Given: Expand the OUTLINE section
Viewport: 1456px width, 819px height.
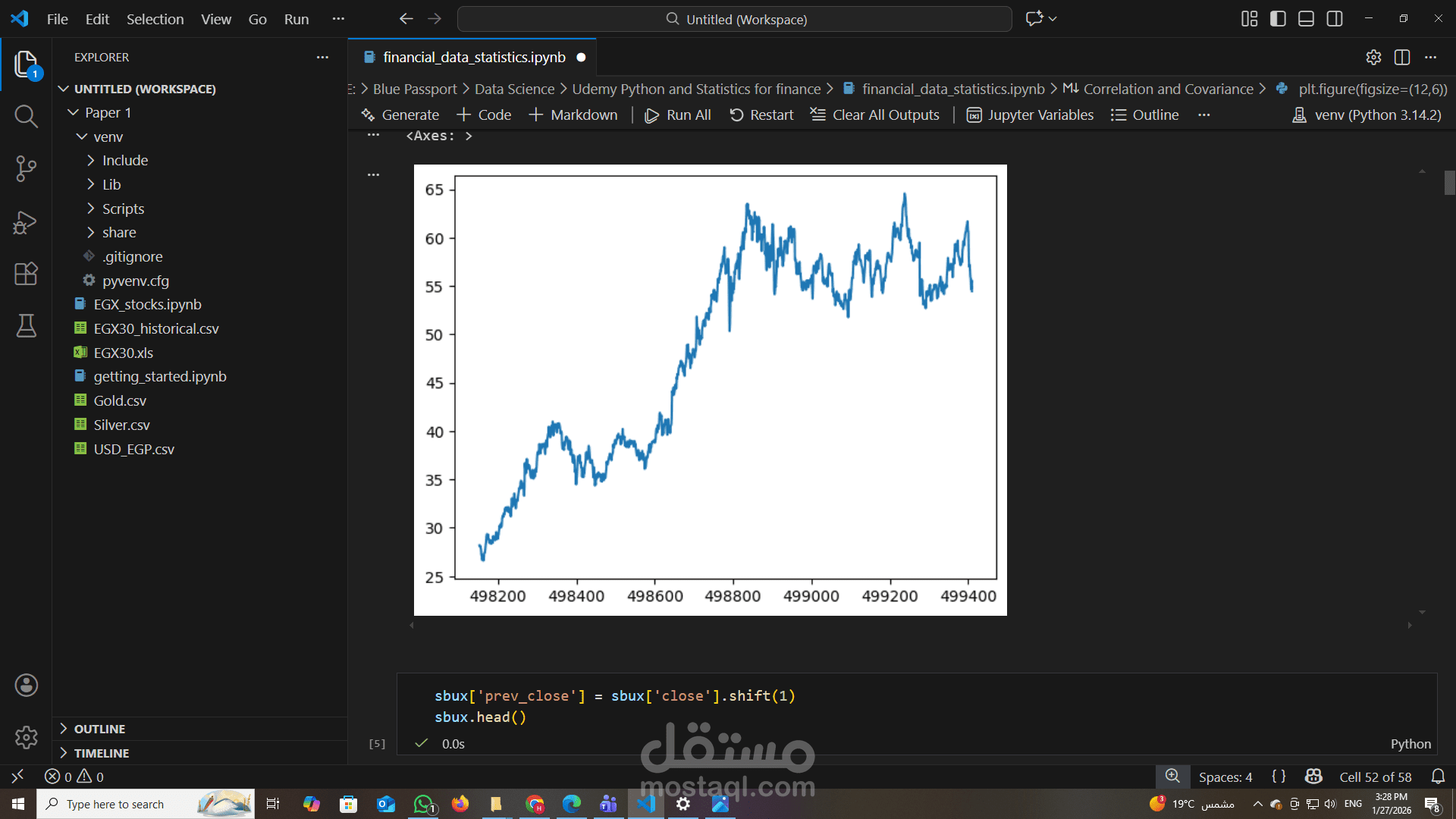Looking at the screenshot, I should pos(99,729).
